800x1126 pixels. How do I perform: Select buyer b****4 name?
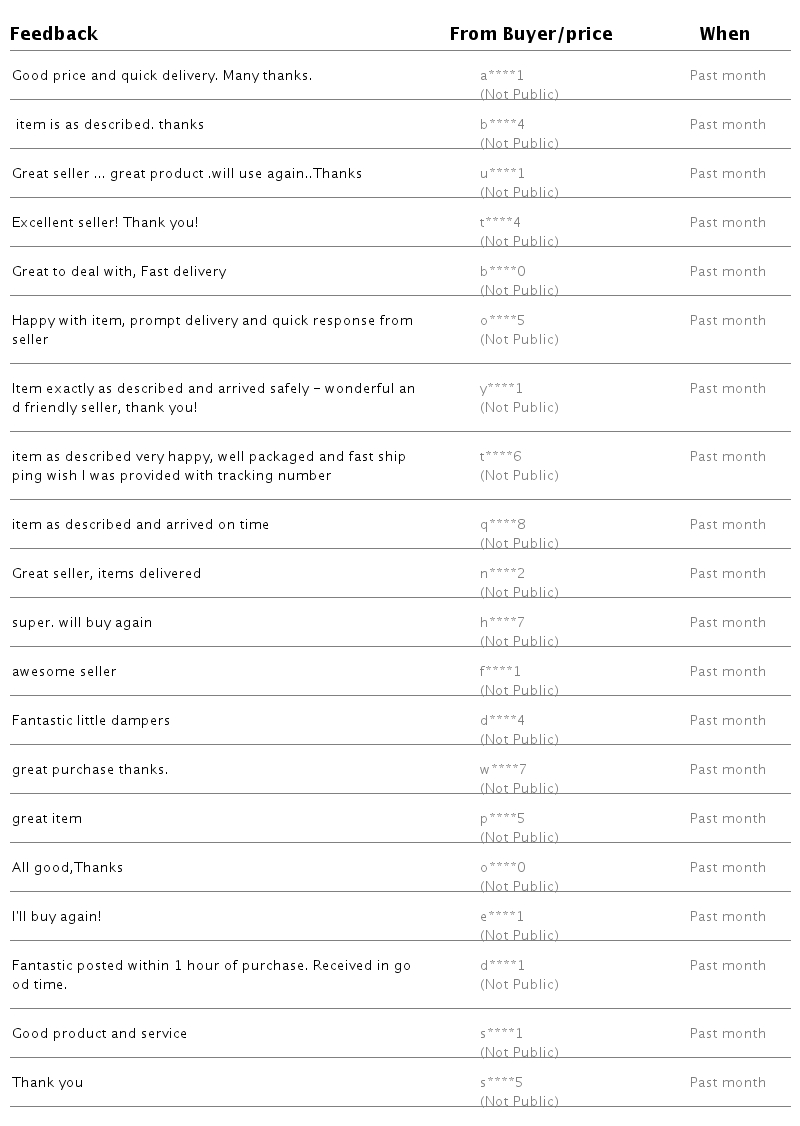[502, 125]
